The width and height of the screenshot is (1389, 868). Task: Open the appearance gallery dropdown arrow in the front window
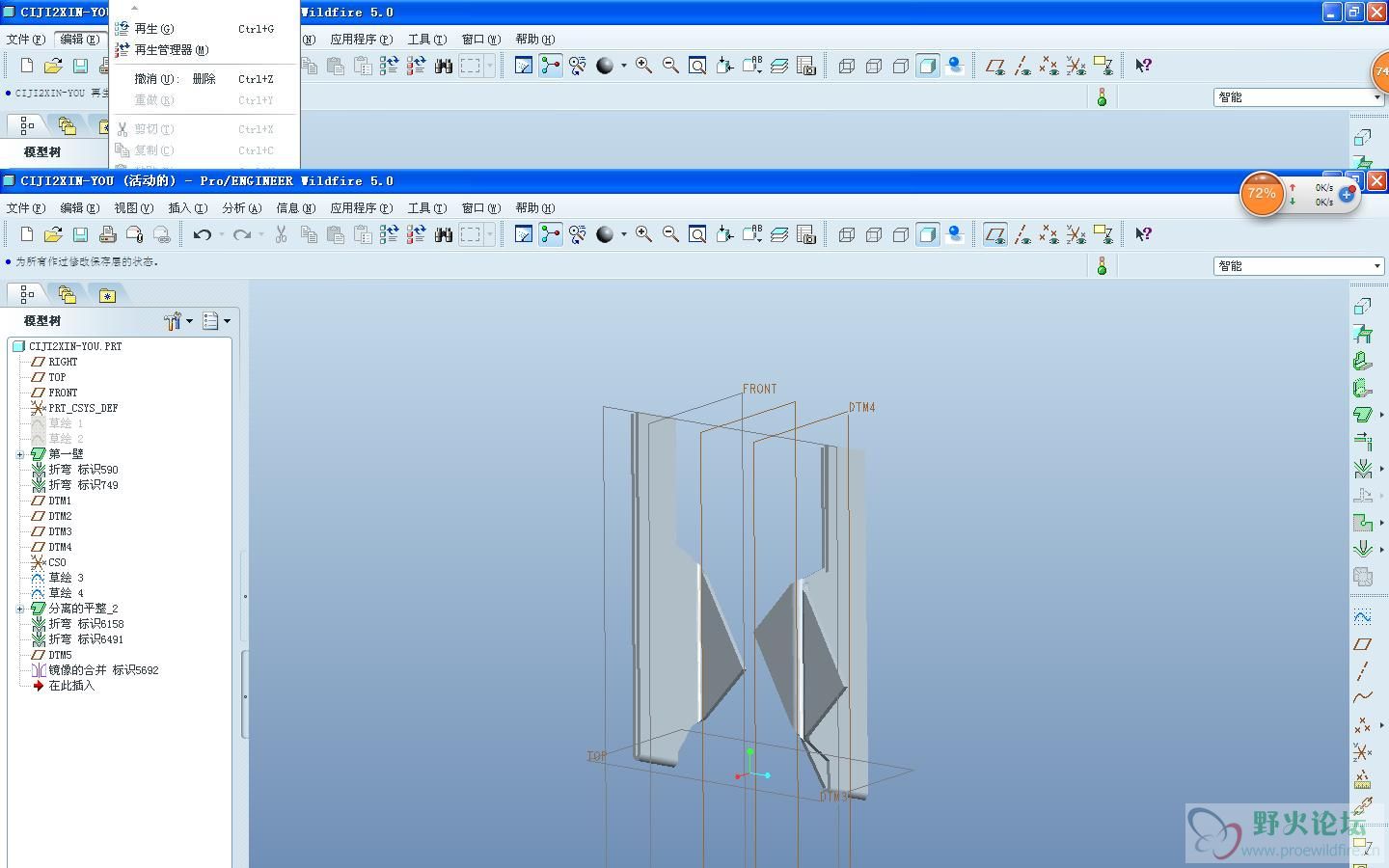[624, 234]
